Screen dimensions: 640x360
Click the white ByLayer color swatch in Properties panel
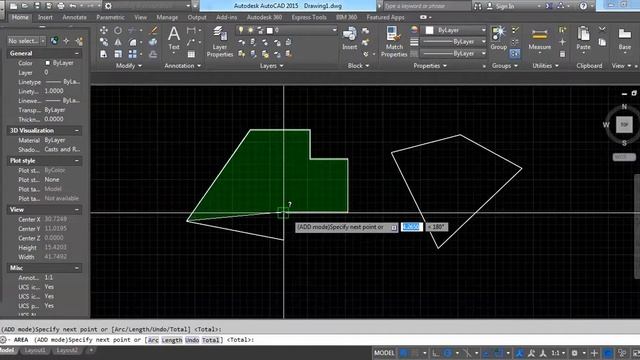(x=429, y=30)
